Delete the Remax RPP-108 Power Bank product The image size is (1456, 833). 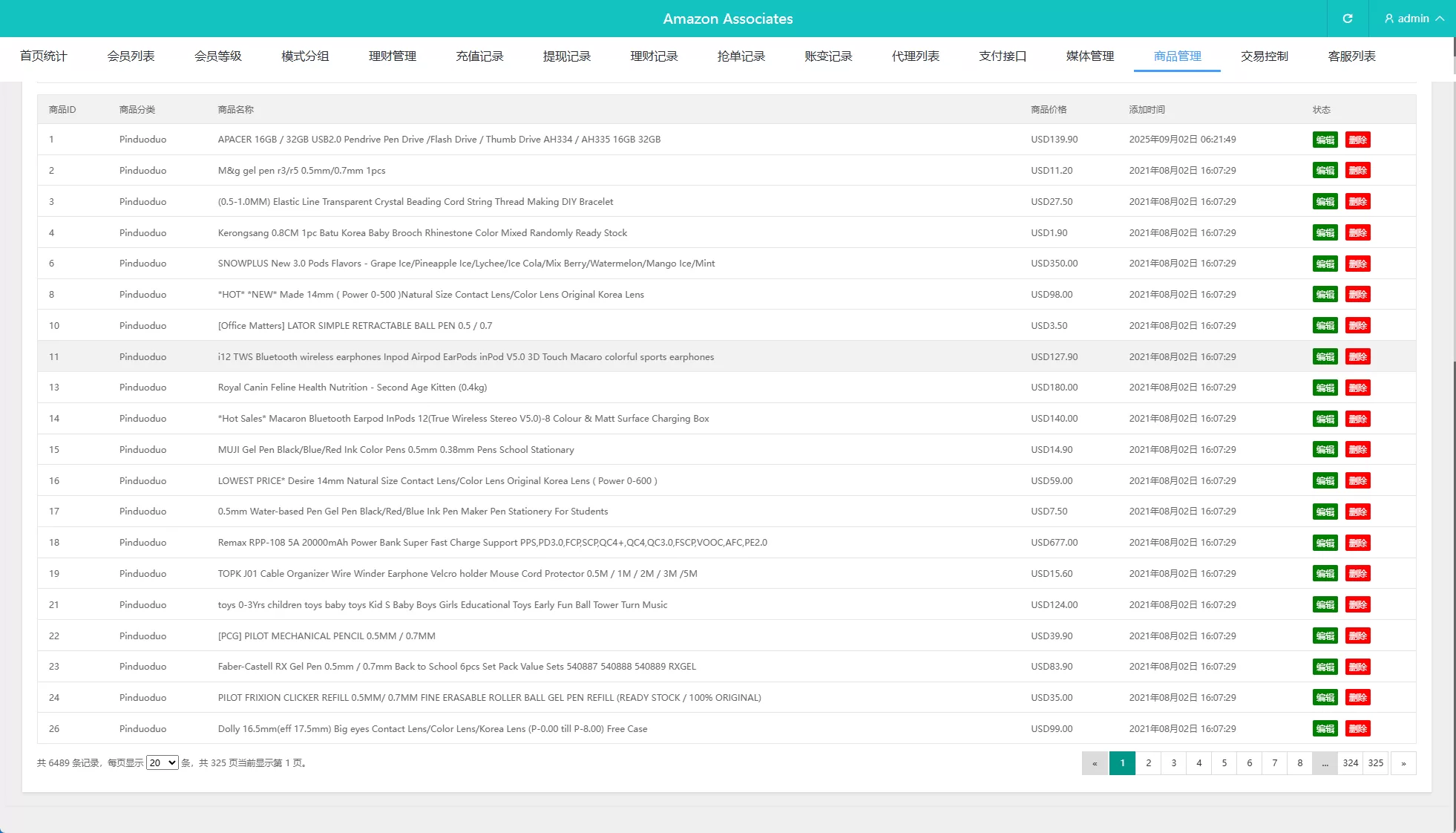(1357, 543)
